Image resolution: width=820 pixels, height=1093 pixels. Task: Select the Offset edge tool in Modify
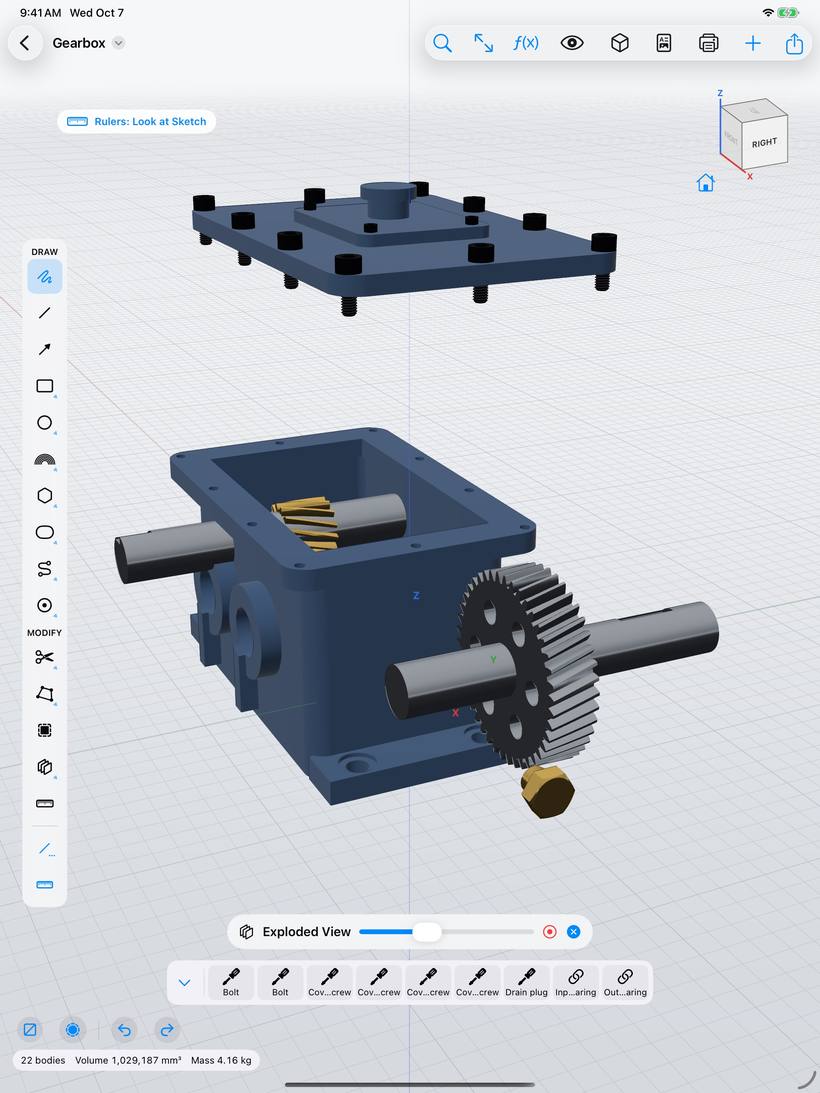pos(45,730)
